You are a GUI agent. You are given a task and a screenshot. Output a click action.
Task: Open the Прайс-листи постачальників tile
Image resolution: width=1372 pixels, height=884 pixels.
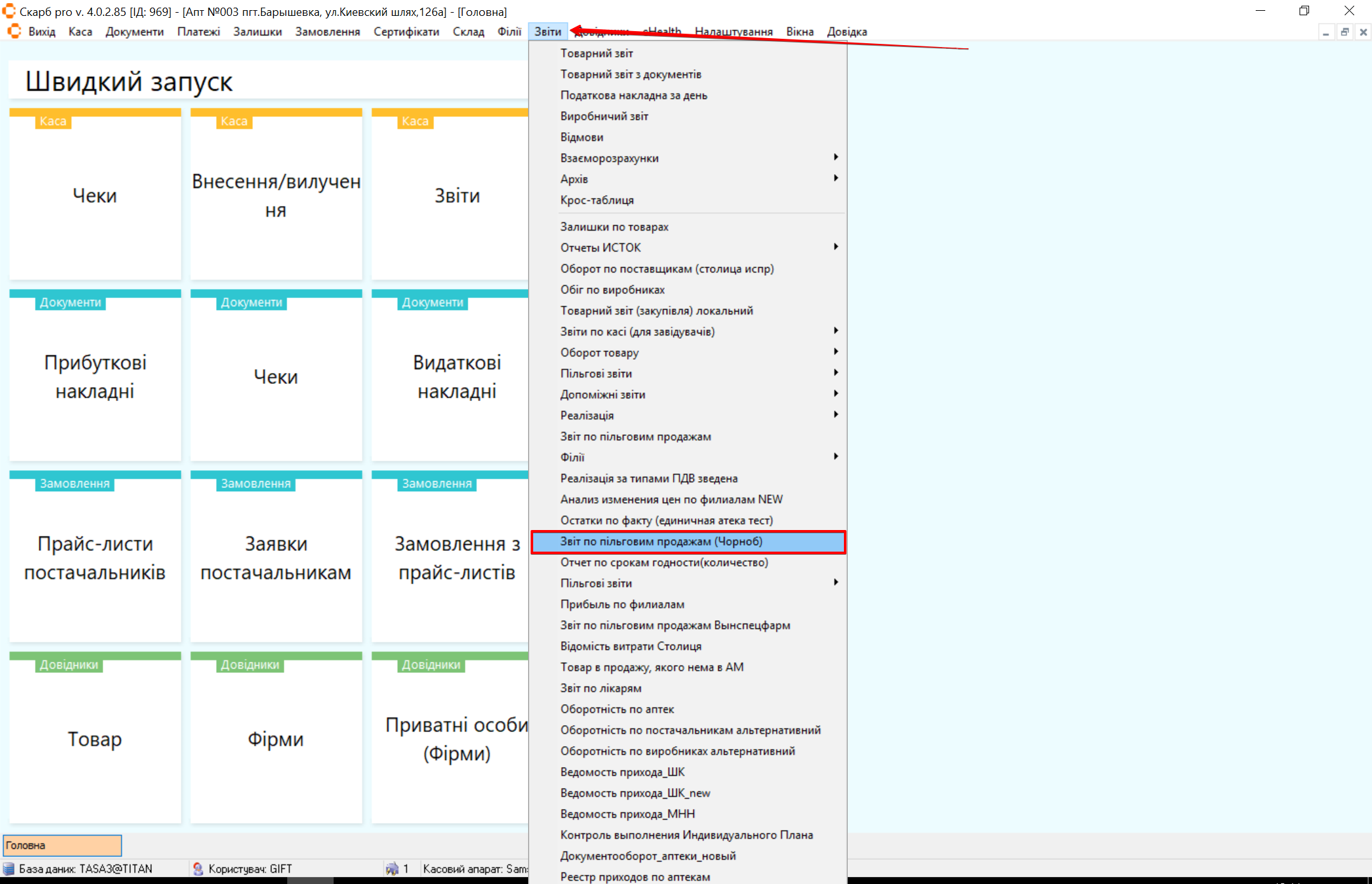click(x=95, y=557)
